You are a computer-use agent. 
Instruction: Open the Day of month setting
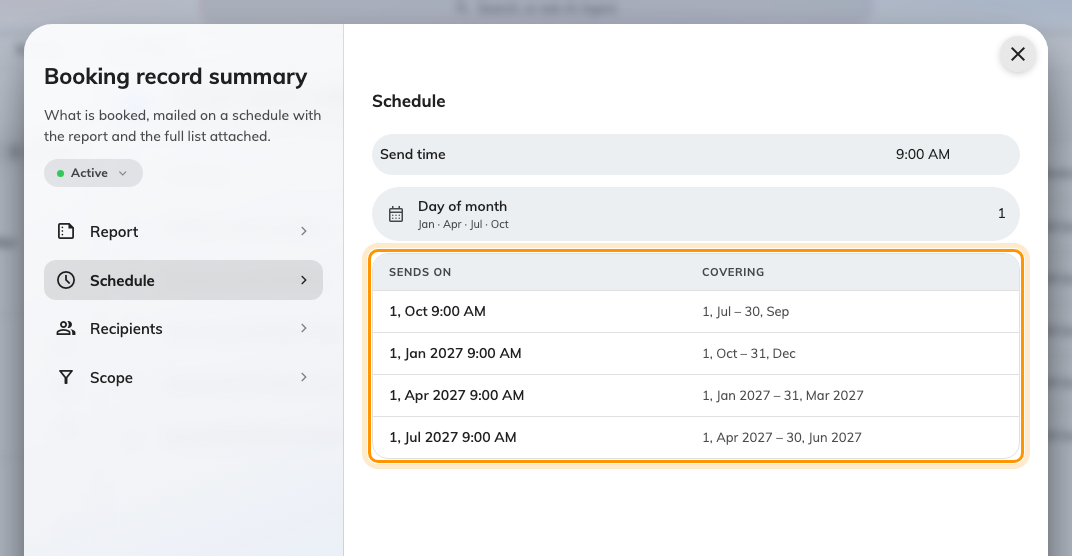pos(695,214)
